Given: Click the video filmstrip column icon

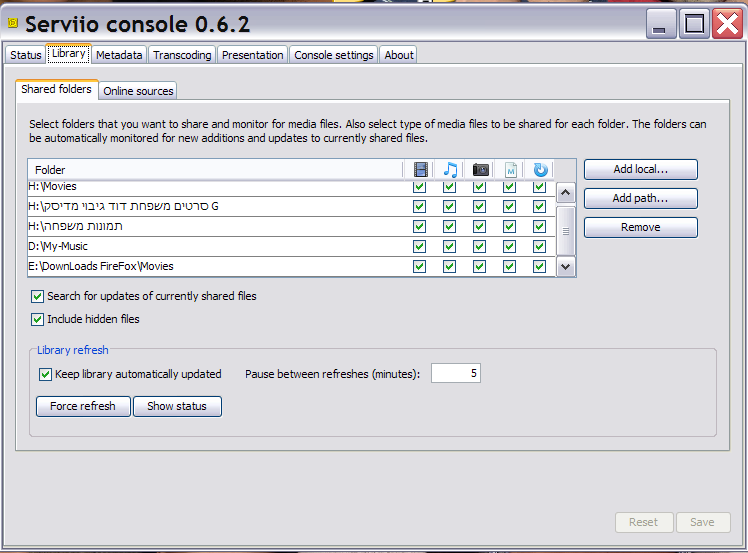Looking at the screenshot, I should click(420, 170).
